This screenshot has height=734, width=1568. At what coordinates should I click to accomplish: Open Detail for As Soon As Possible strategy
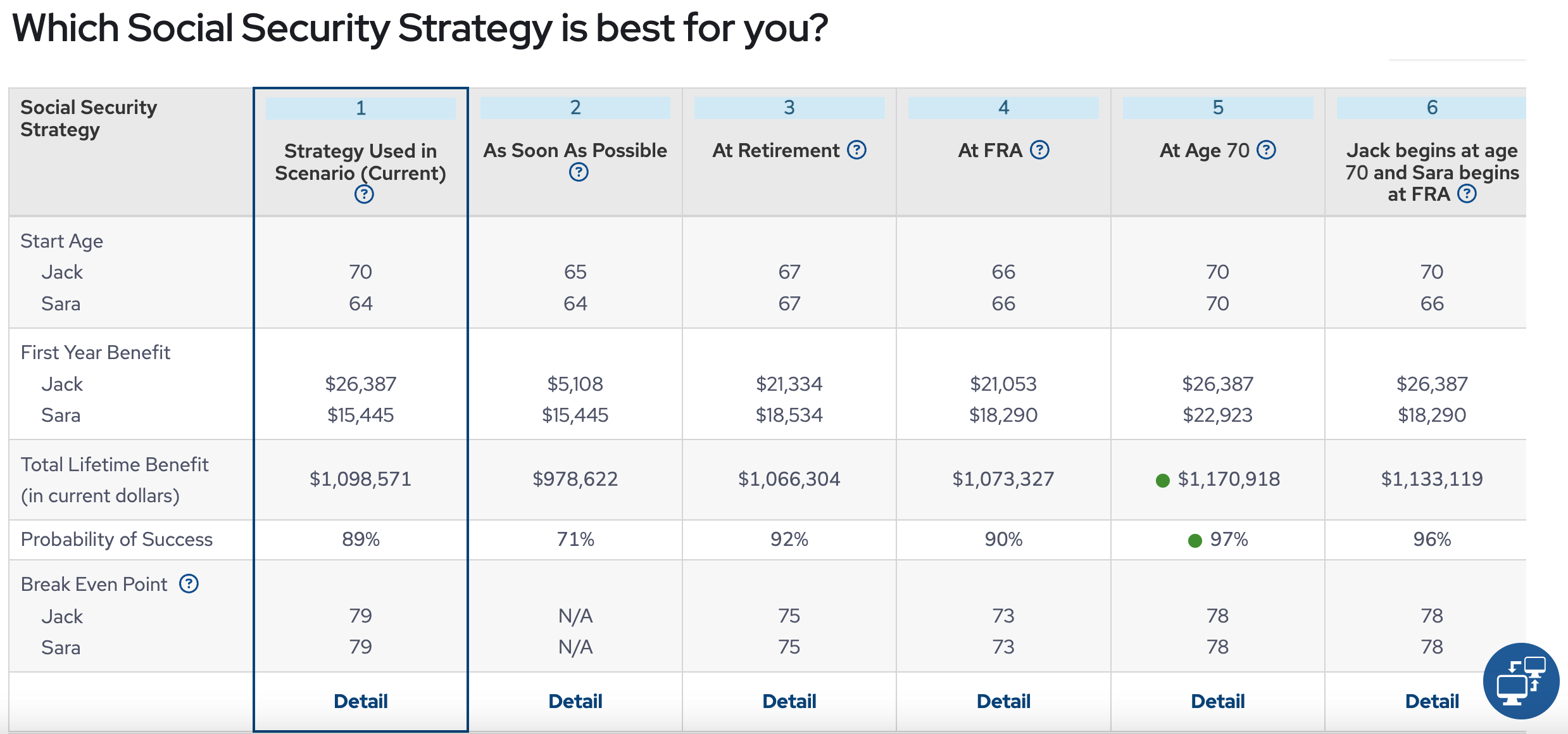tap(575, 700)
